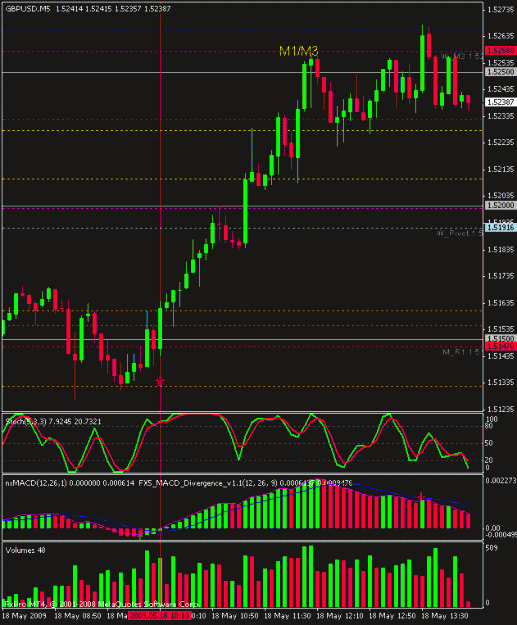Click the 1.52635 price axis value

coord(501,36)
